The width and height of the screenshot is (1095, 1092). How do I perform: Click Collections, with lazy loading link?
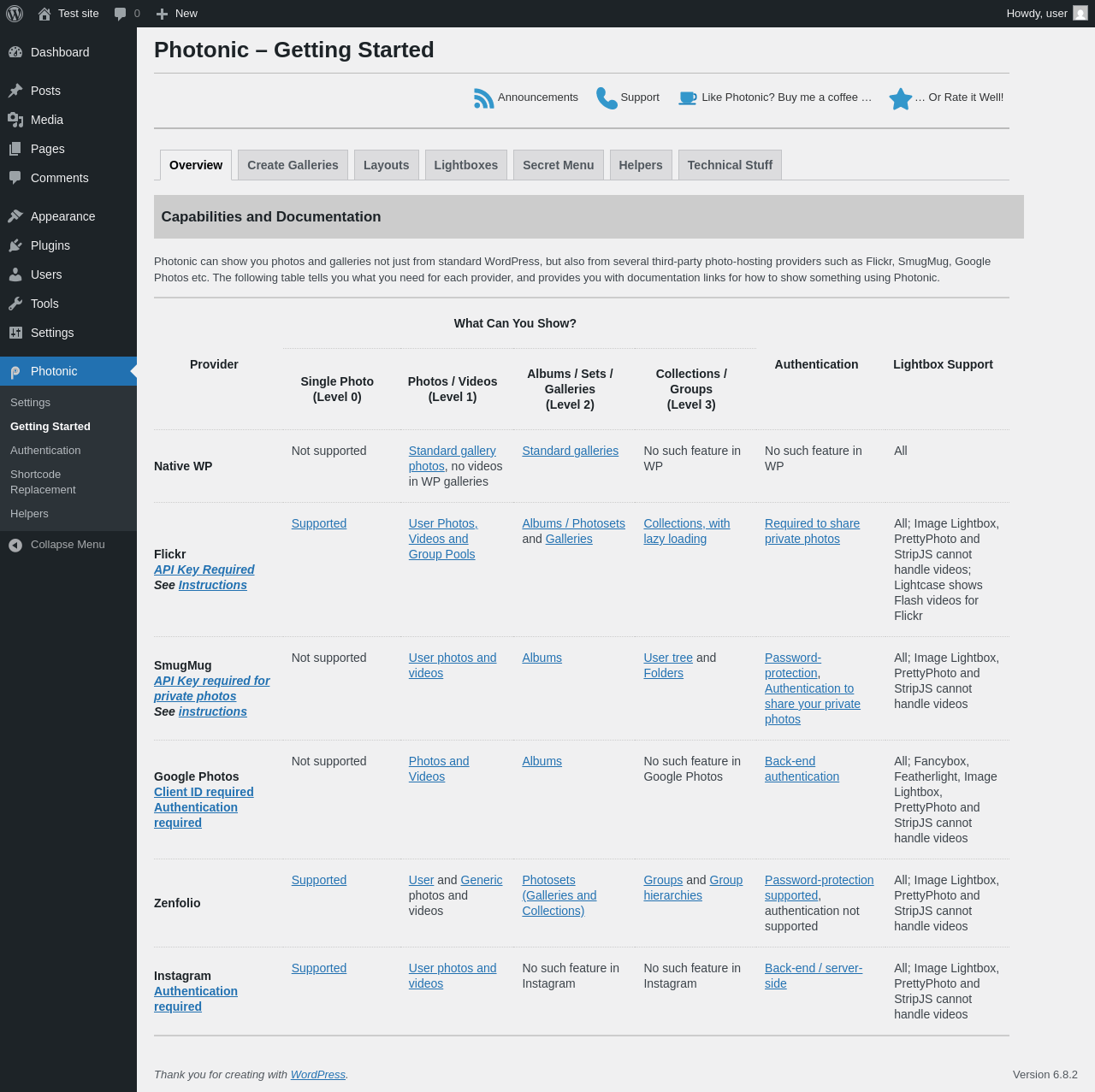point(687,531)
